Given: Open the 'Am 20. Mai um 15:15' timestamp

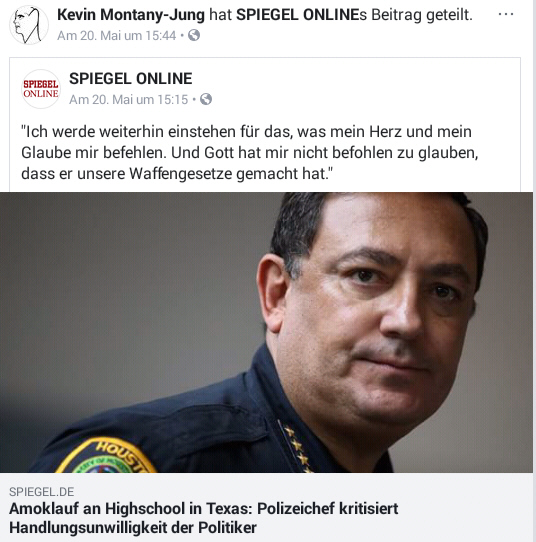Looking at the screenshot, I should click(129, 100).
